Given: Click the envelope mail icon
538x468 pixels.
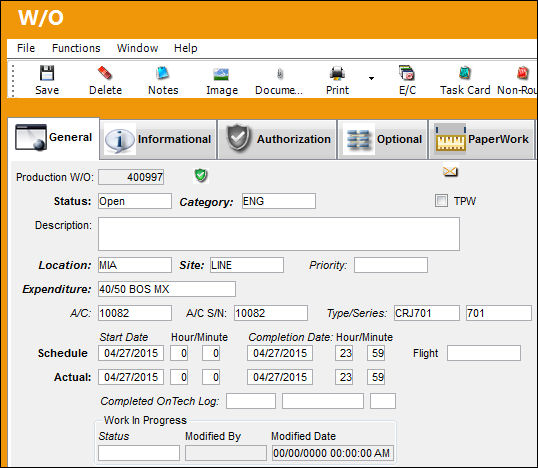Looking at the screenshot, I should coord(450,171).
